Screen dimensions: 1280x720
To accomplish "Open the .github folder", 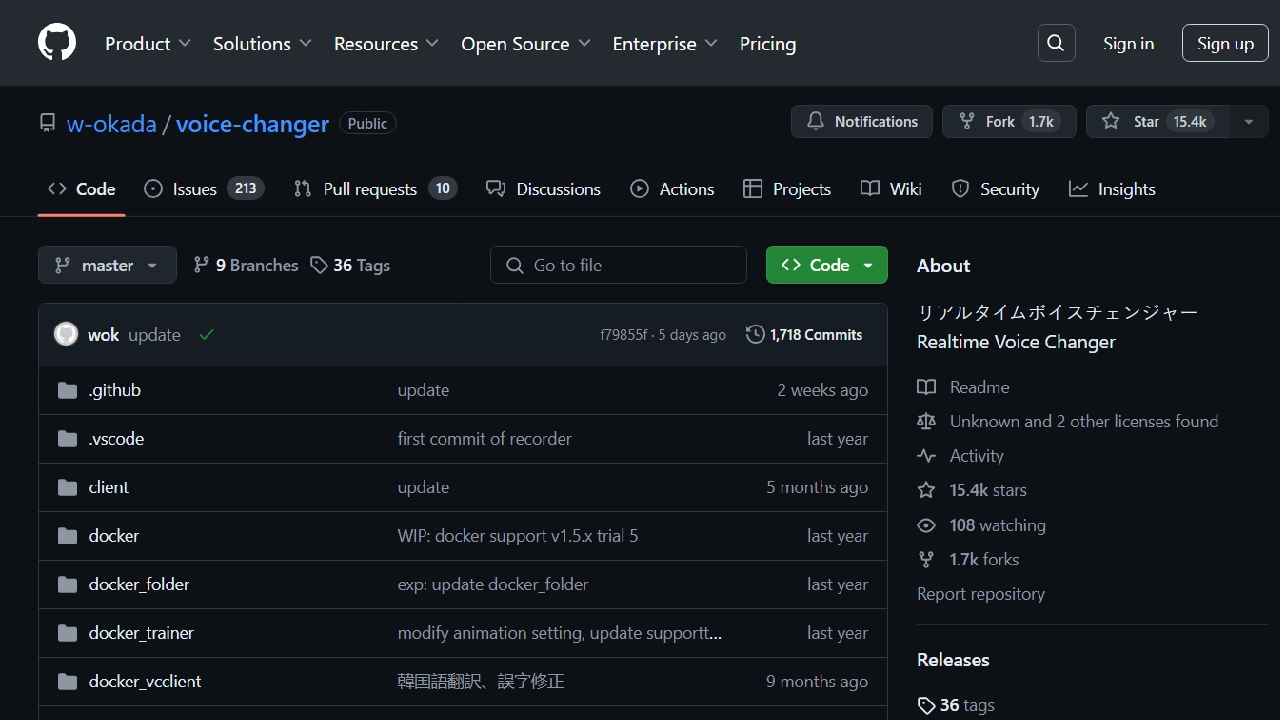I will click(114, 390).
